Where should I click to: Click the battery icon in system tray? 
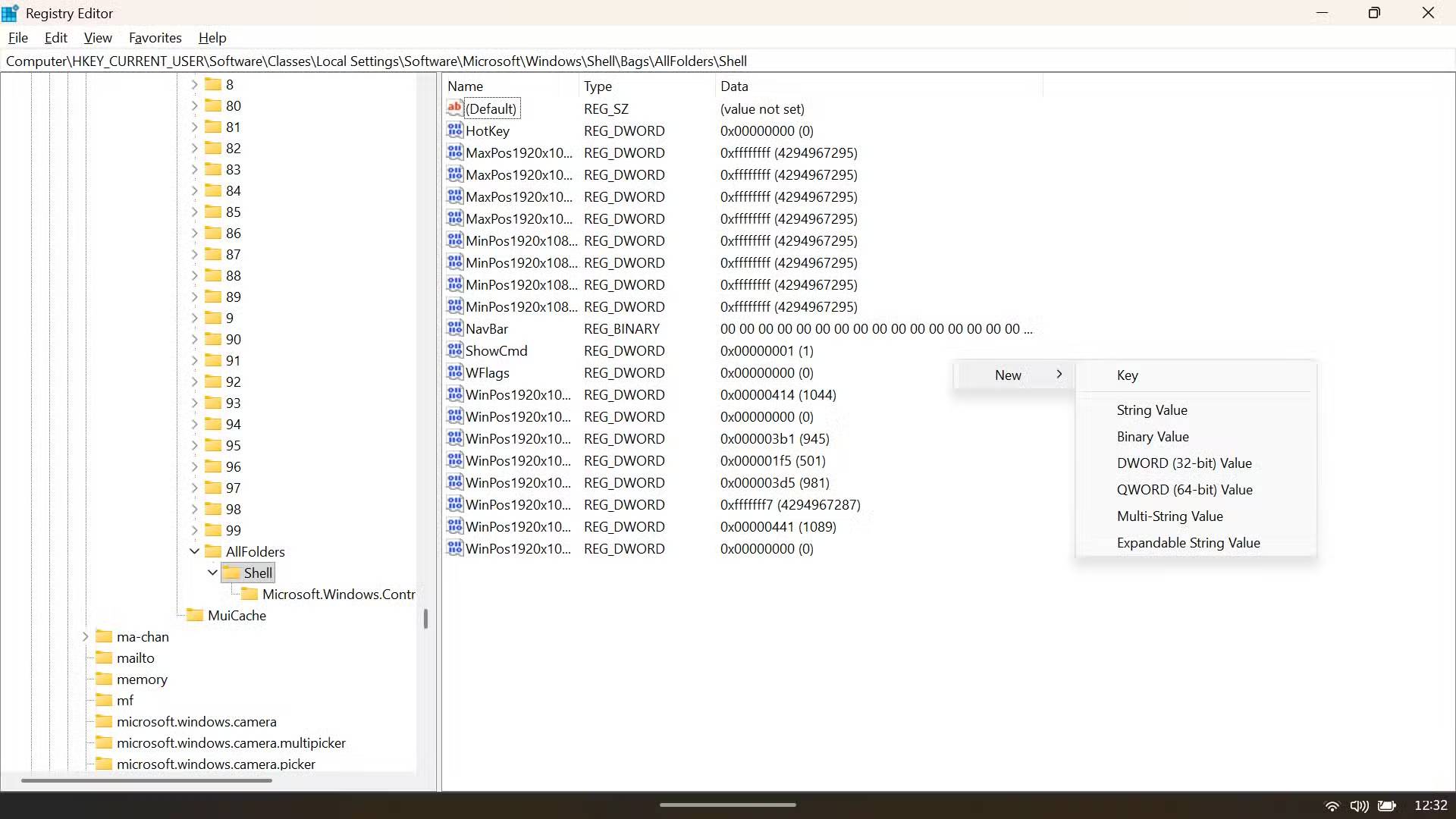1388,805
